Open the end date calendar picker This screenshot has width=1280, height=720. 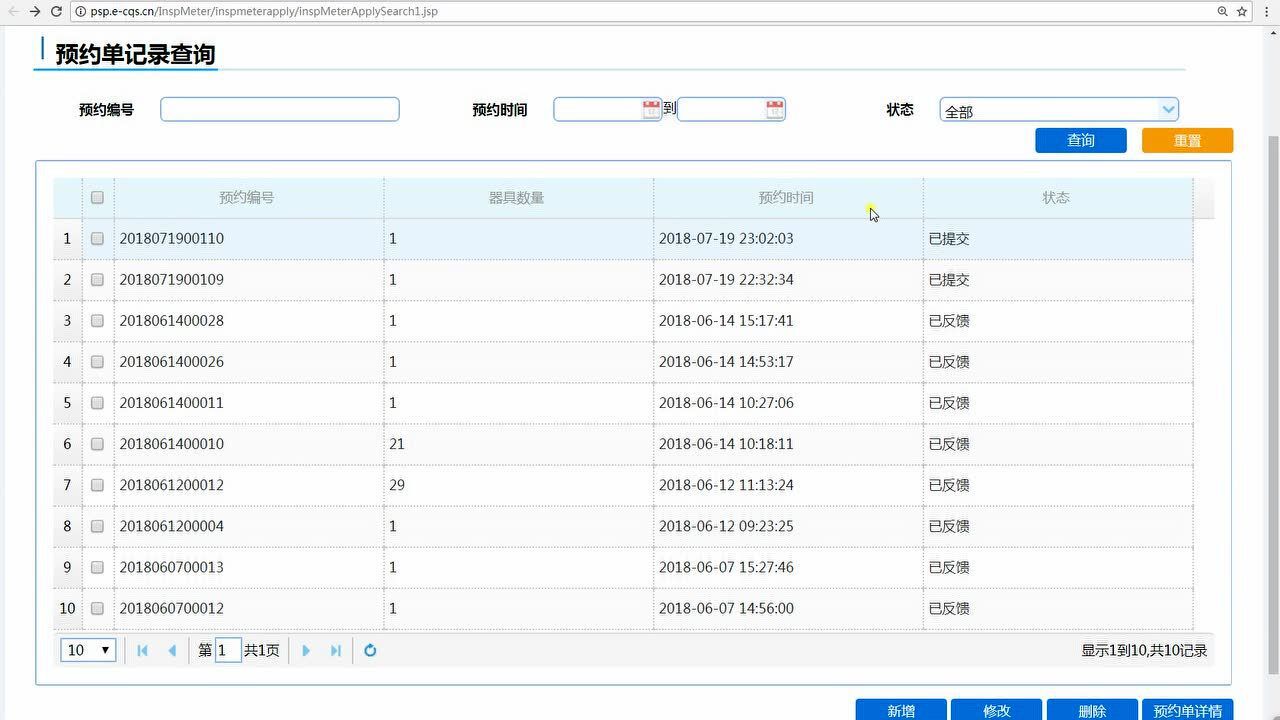(775, 110)
